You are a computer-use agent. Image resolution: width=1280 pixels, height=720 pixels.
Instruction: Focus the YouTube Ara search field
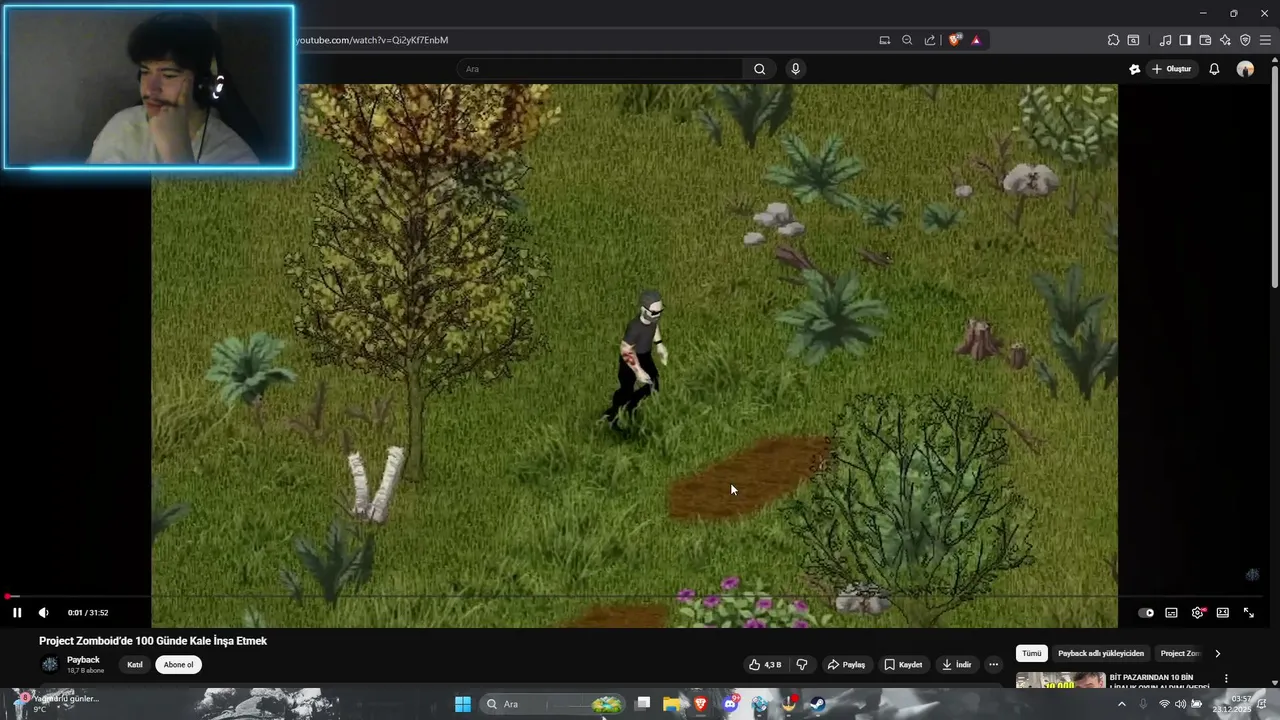(600, 69)
